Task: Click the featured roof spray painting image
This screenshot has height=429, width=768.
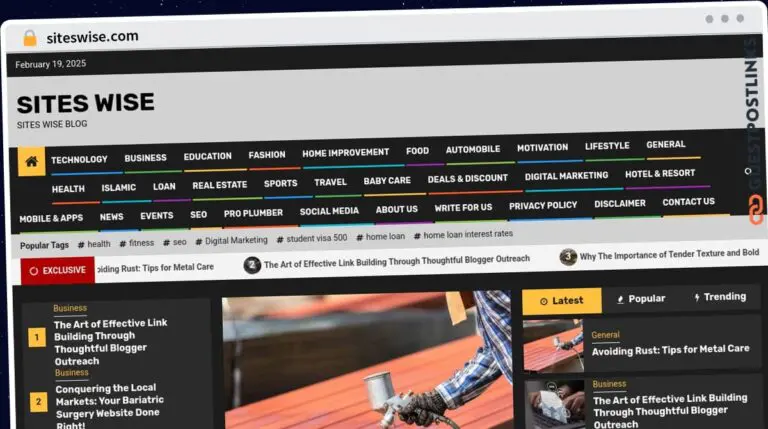Action: pos(366,362)
